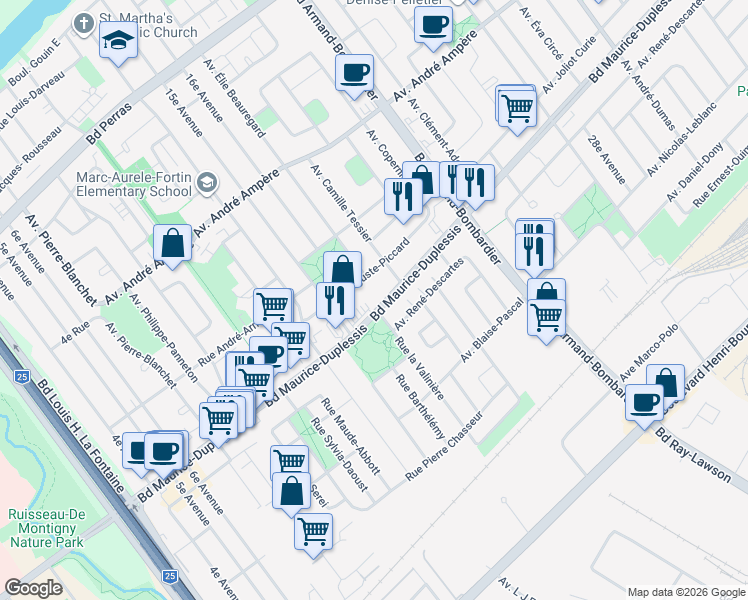Select the Av. Philippe-Panneton label
This screenshot has width=748, height=600.
pos(164,338)
